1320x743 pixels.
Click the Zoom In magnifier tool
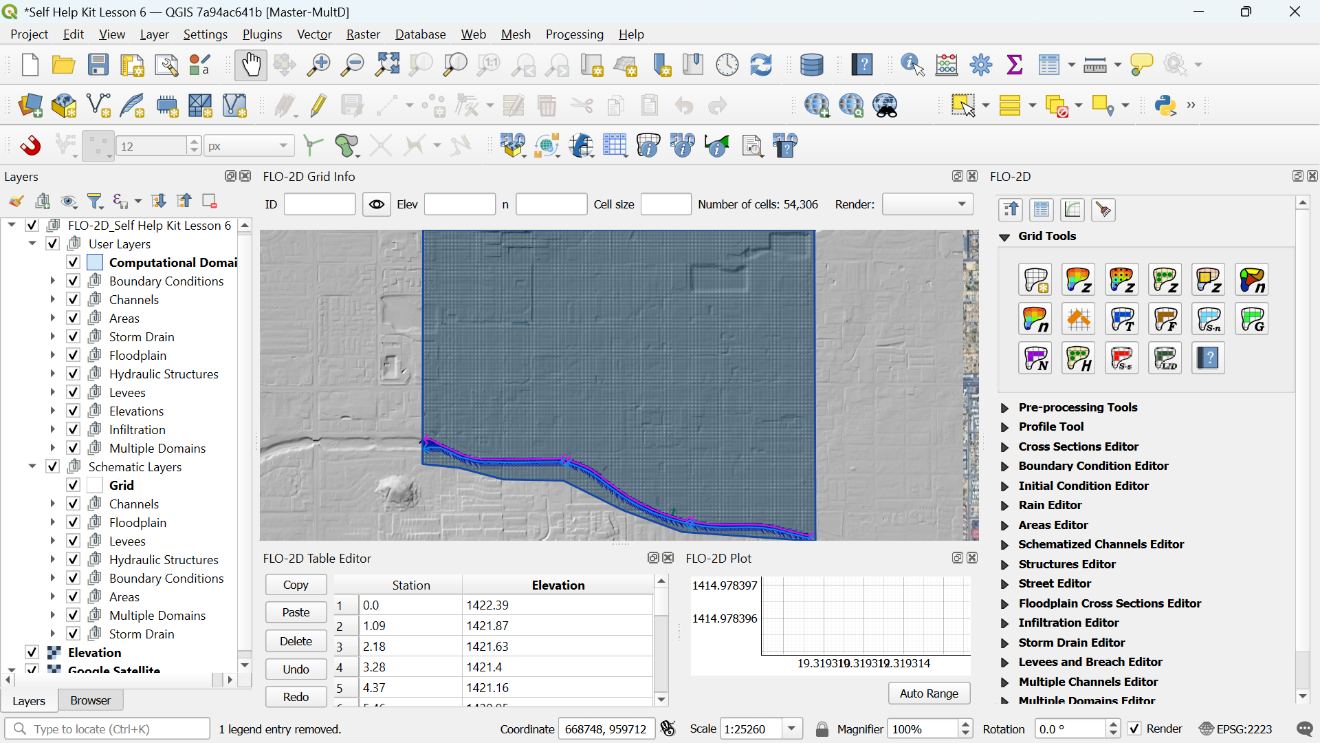(x=318, y=65)
